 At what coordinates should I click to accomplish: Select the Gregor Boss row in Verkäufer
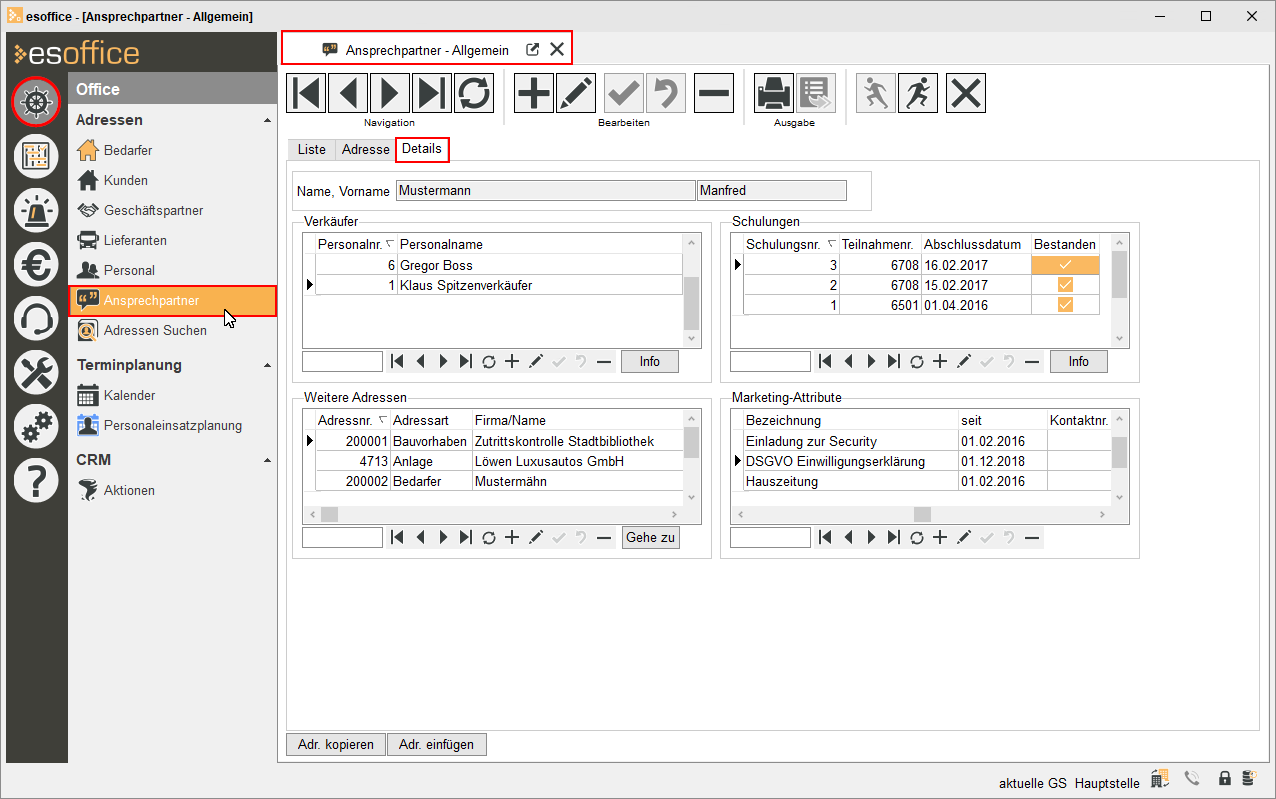tap(493, 265)
